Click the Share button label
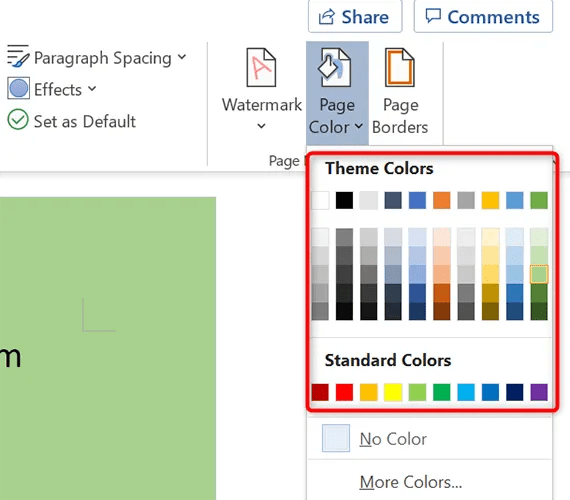The width and height of the screenshot is (570, 500). [365, 17]
